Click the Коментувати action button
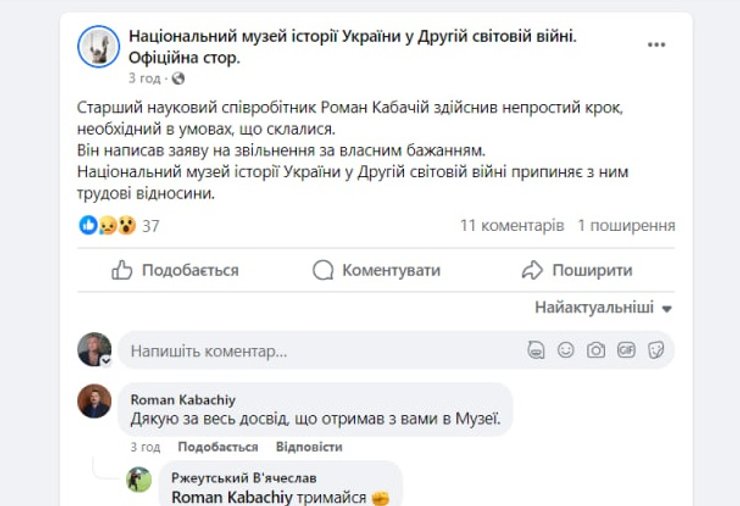Image resolution: width=740 pixels, height=506 pixels. [377, 270]
